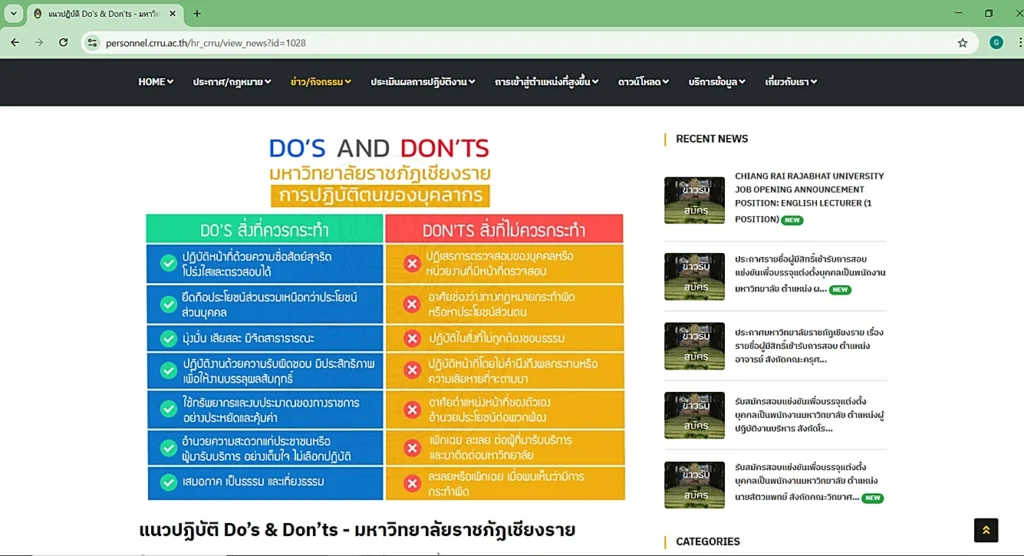Open news ตำแหน่งนายสัตวแพทย์

click(808, 482)
